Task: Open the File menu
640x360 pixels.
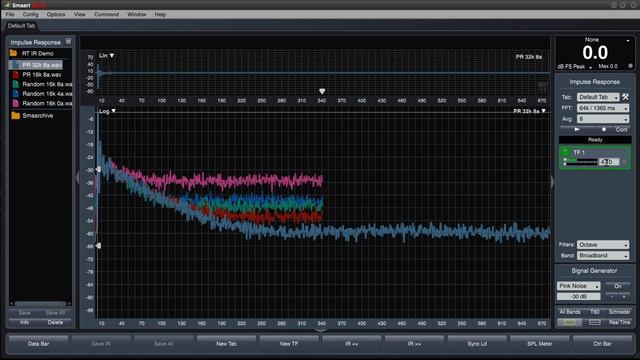Action: [10, 14]
